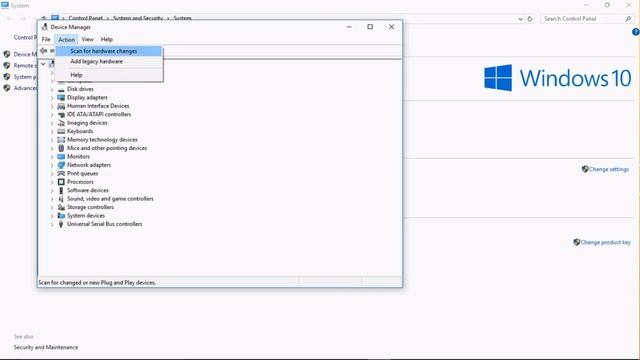Click the Storage controllers icon
The height and width of the screenshot is (360, 640).
61,207
